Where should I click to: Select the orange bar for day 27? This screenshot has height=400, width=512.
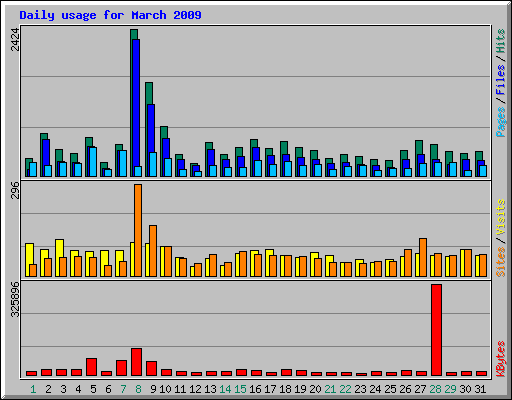click(423, 257)
